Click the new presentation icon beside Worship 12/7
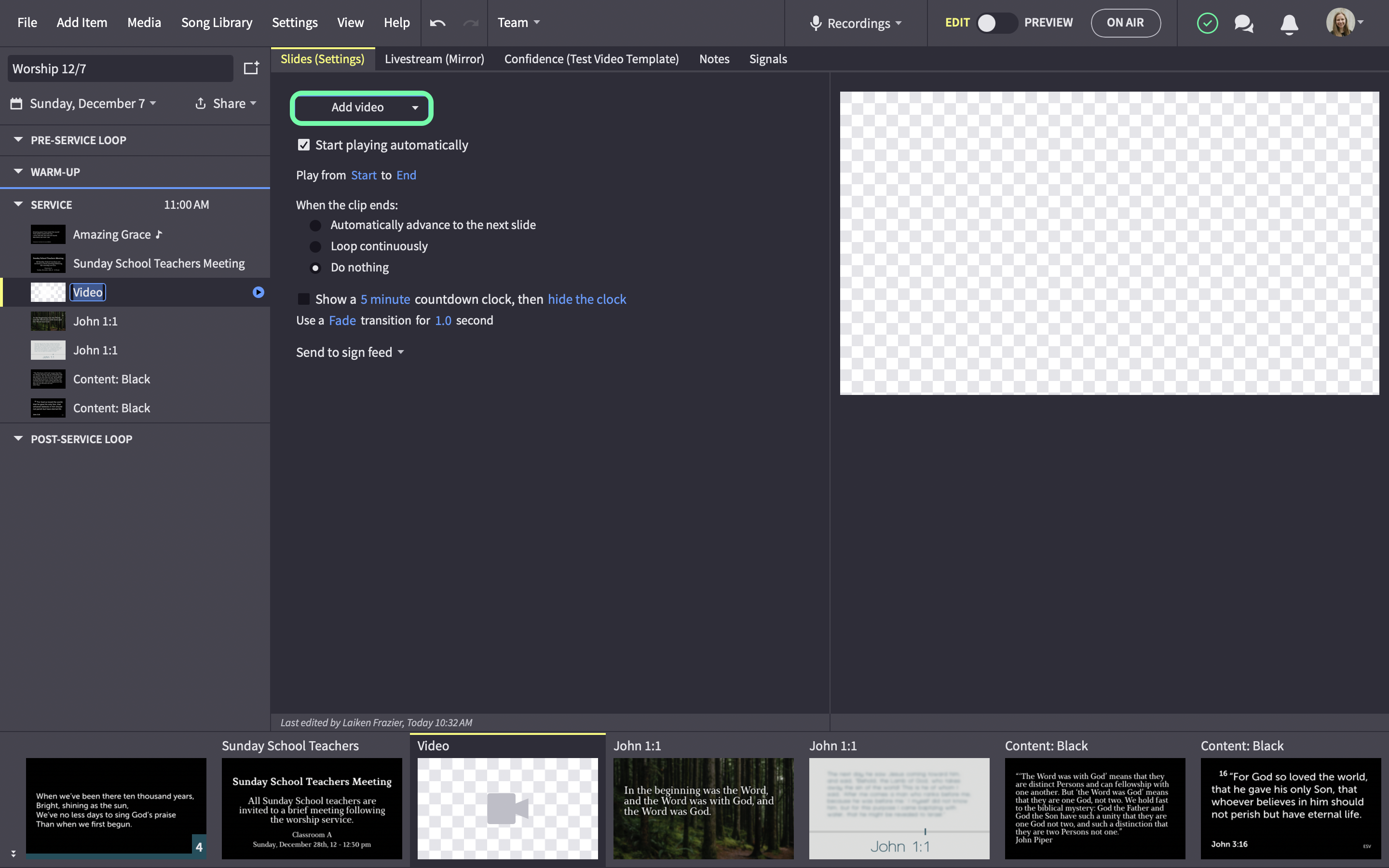 [251, 68]
